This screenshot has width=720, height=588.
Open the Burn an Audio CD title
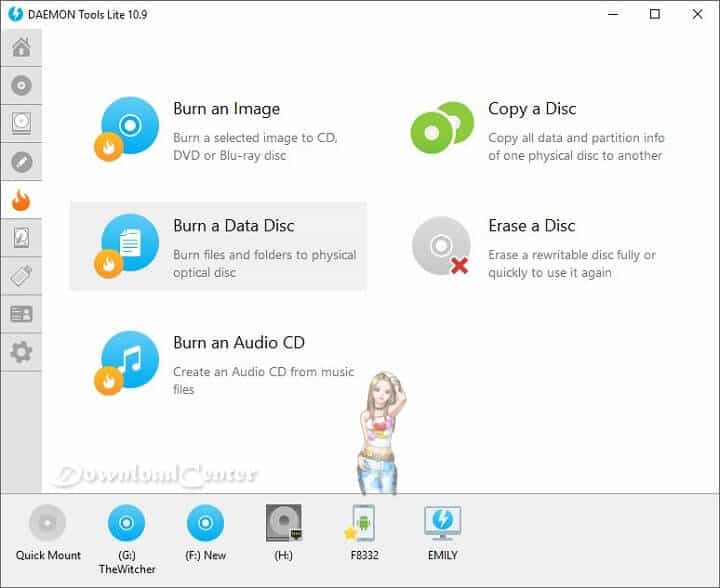(239, 343)
